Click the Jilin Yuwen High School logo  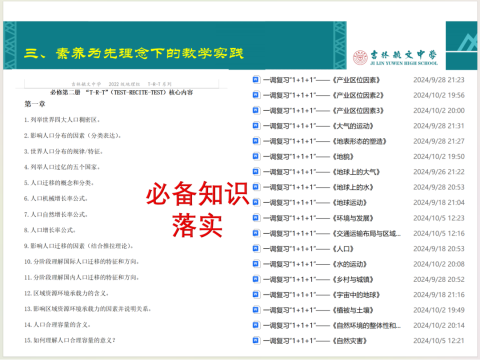396,58
